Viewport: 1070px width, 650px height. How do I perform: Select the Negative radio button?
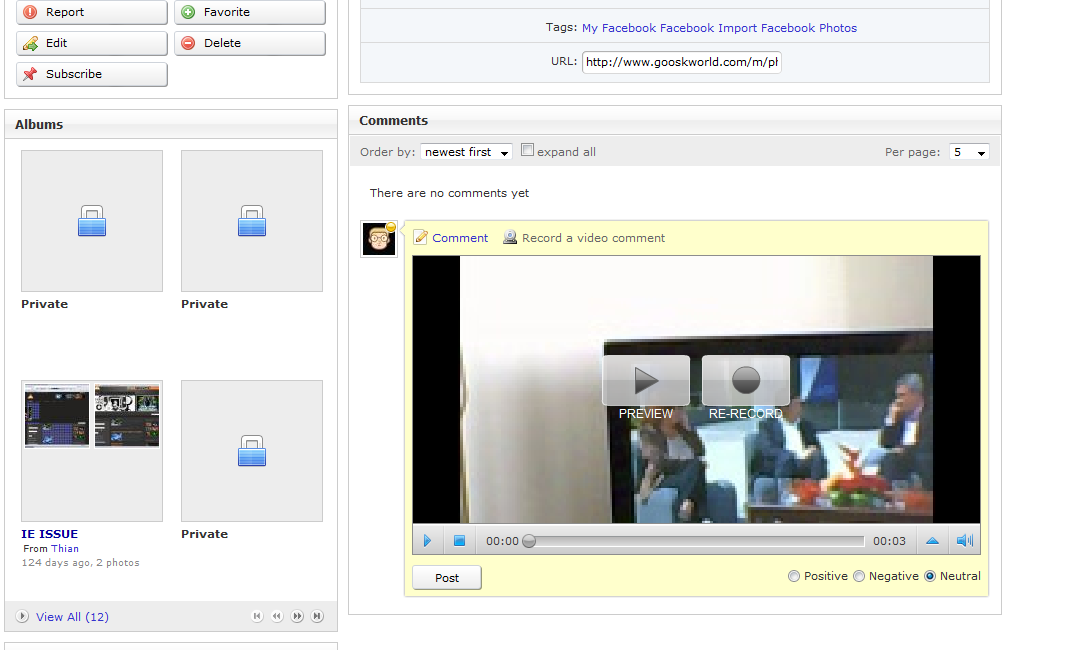pyautogui.click(x=859, y=576)
